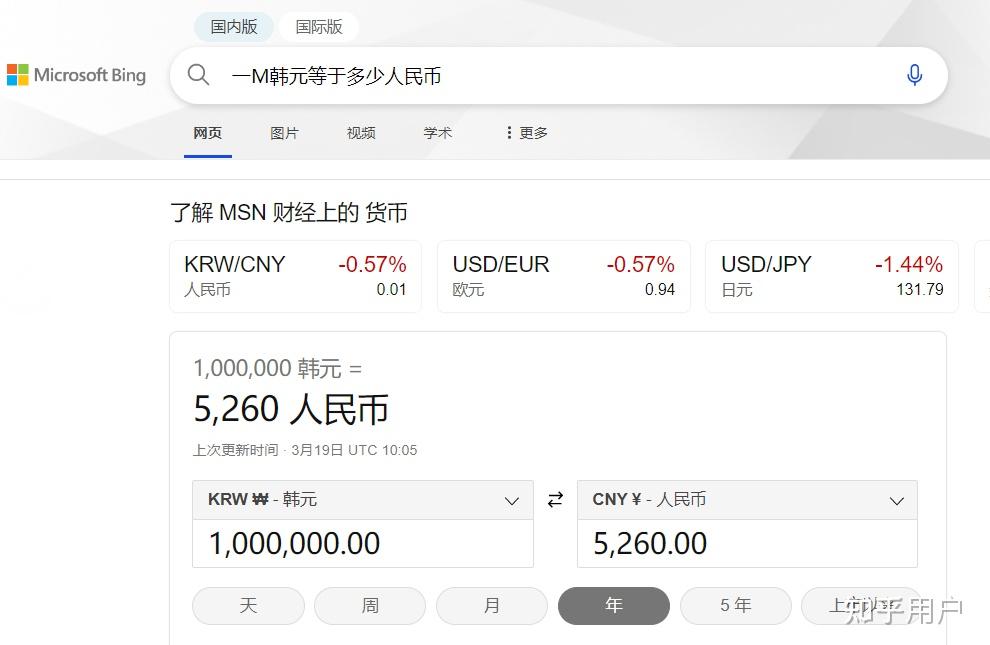Click the 1,000,000.00 KRW amount field

363,543
